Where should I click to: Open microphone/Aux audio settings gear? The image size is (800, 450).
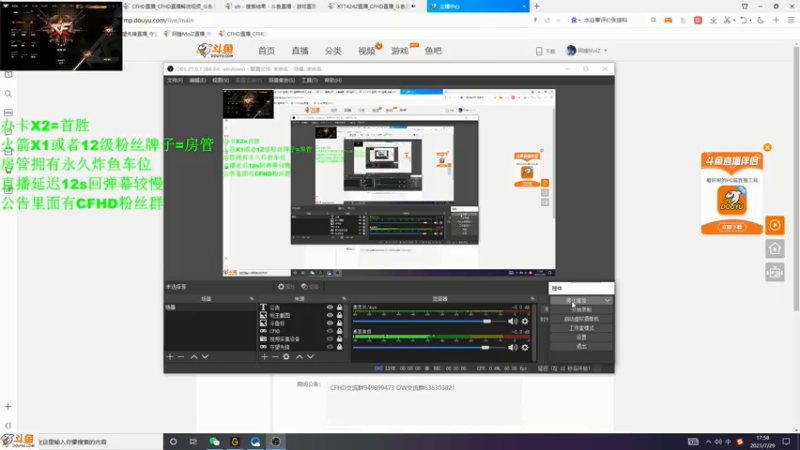click(x=525, y=321)
